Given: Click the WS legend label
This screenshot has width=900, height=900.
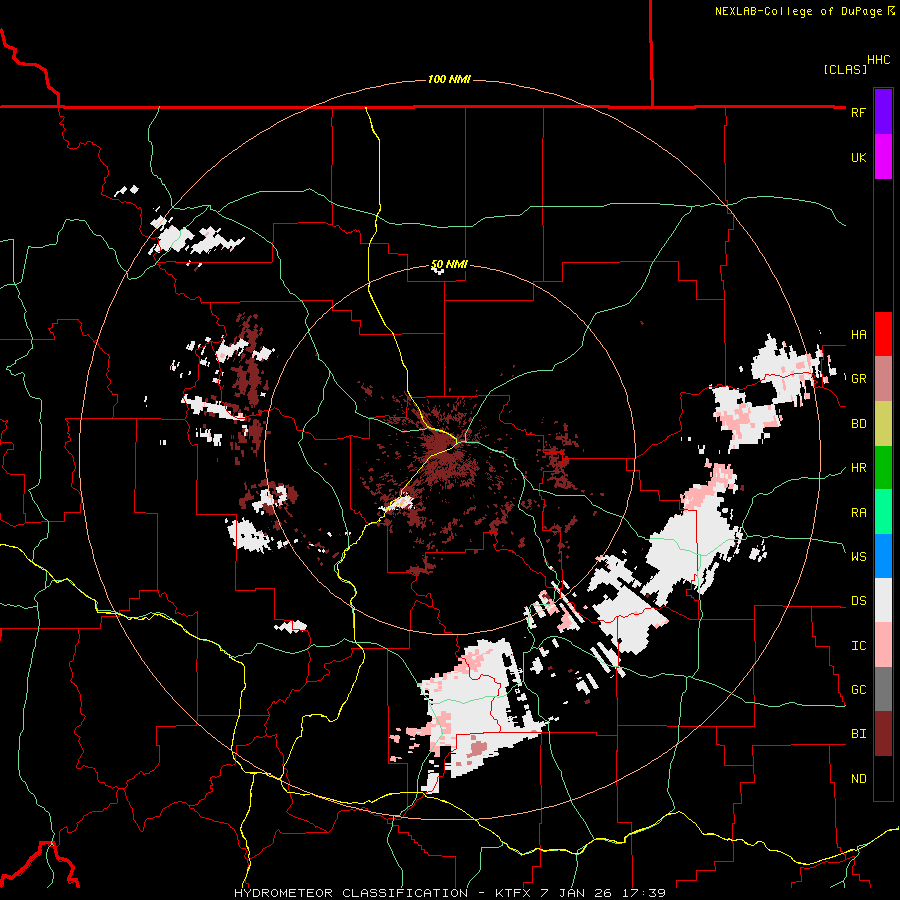Looking at the screenshot, I should click(x=858, y=557).
